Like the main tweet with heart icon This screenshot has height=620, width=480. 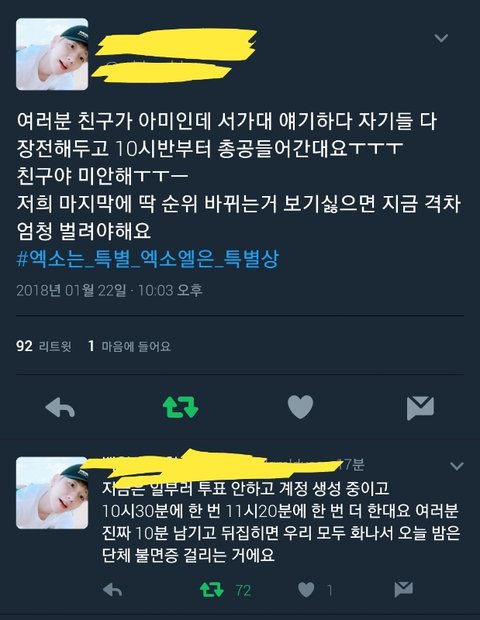click(x=300, y=407)
